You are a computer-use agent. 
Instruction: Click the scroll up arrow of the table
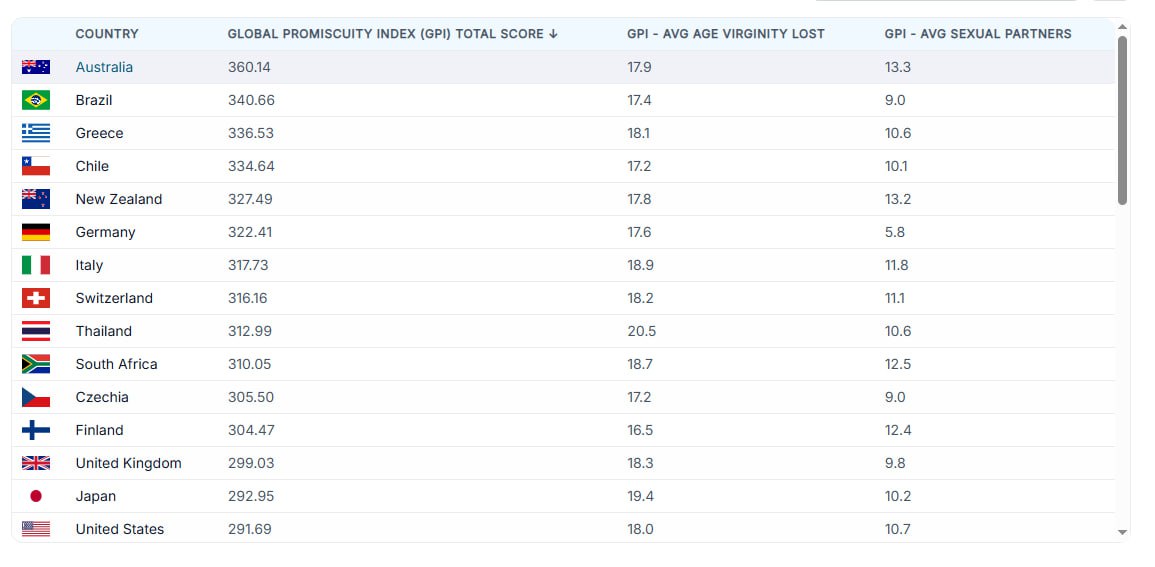pos(1122,26)
